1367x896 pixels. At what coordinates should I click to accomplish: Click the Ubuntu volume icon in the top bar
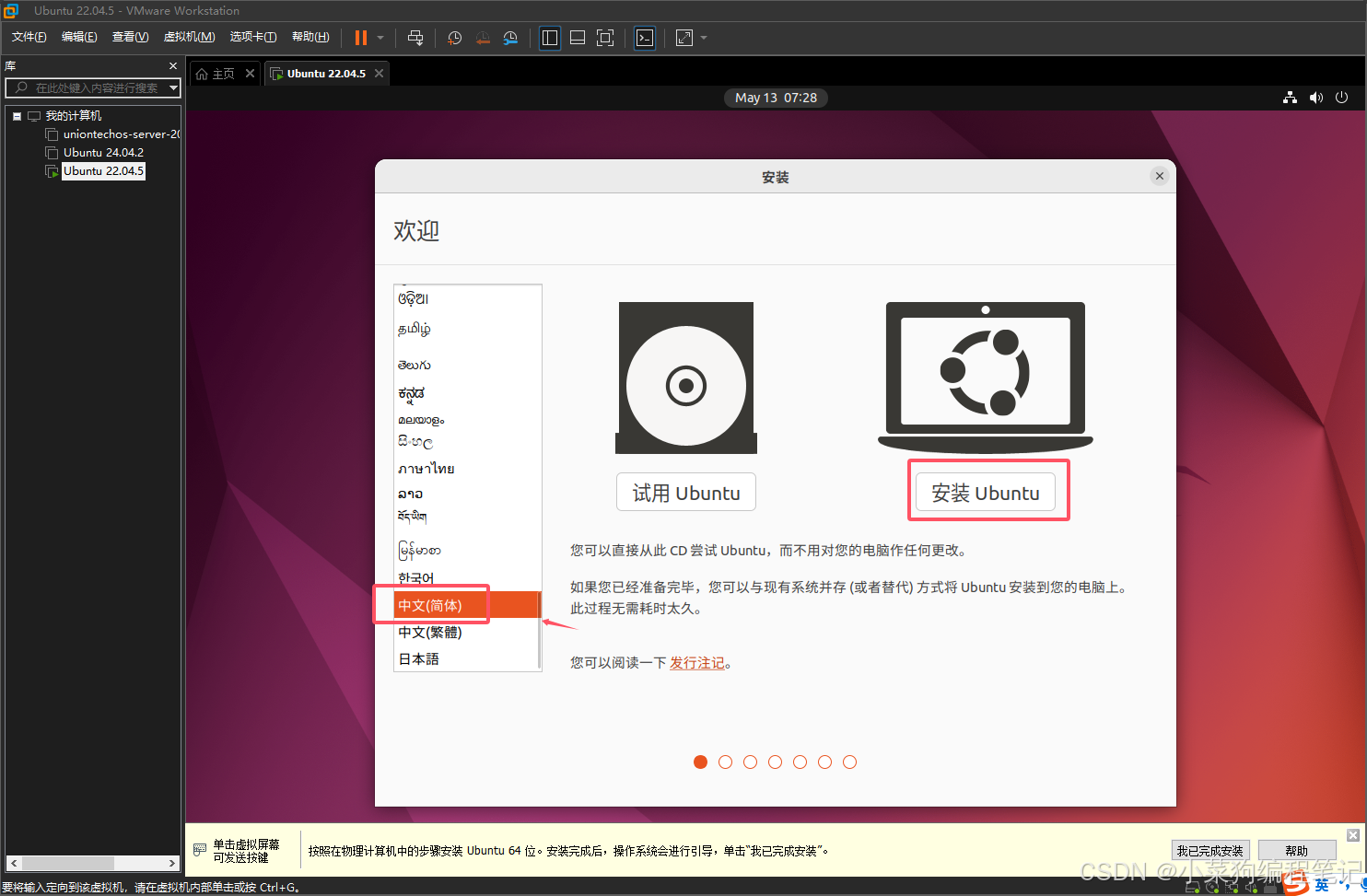pos(1315,98)
